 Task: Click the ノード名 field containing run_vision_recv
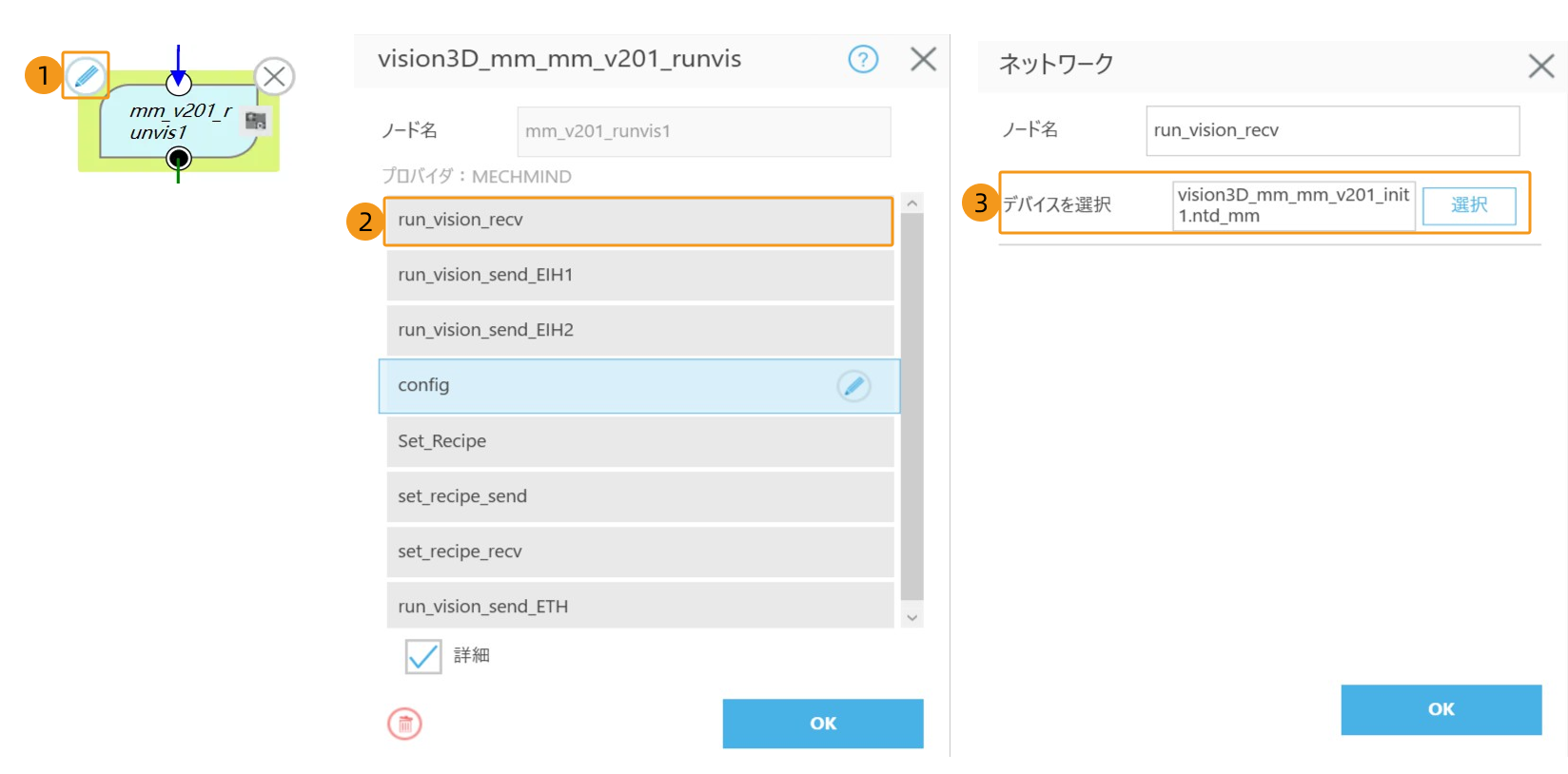pyautogui.click(x=1331, y=130)
